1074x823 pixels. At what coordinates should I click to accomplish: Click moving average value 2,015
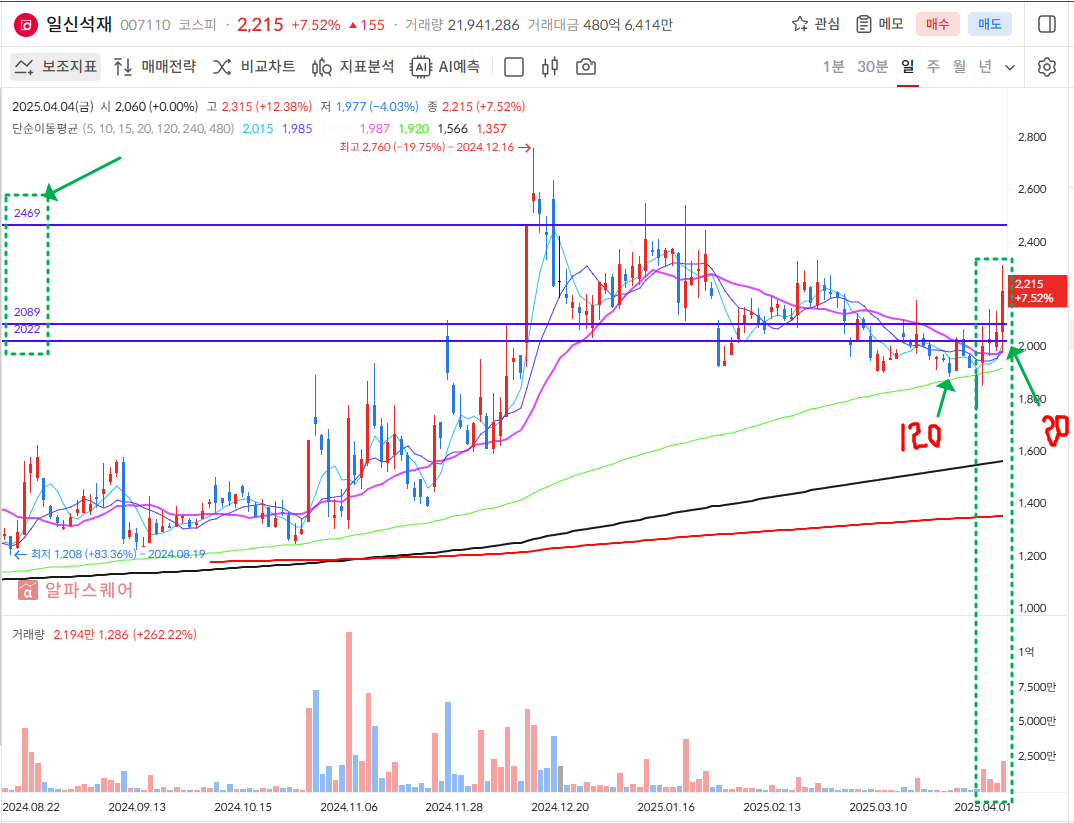tap(258, 129)
